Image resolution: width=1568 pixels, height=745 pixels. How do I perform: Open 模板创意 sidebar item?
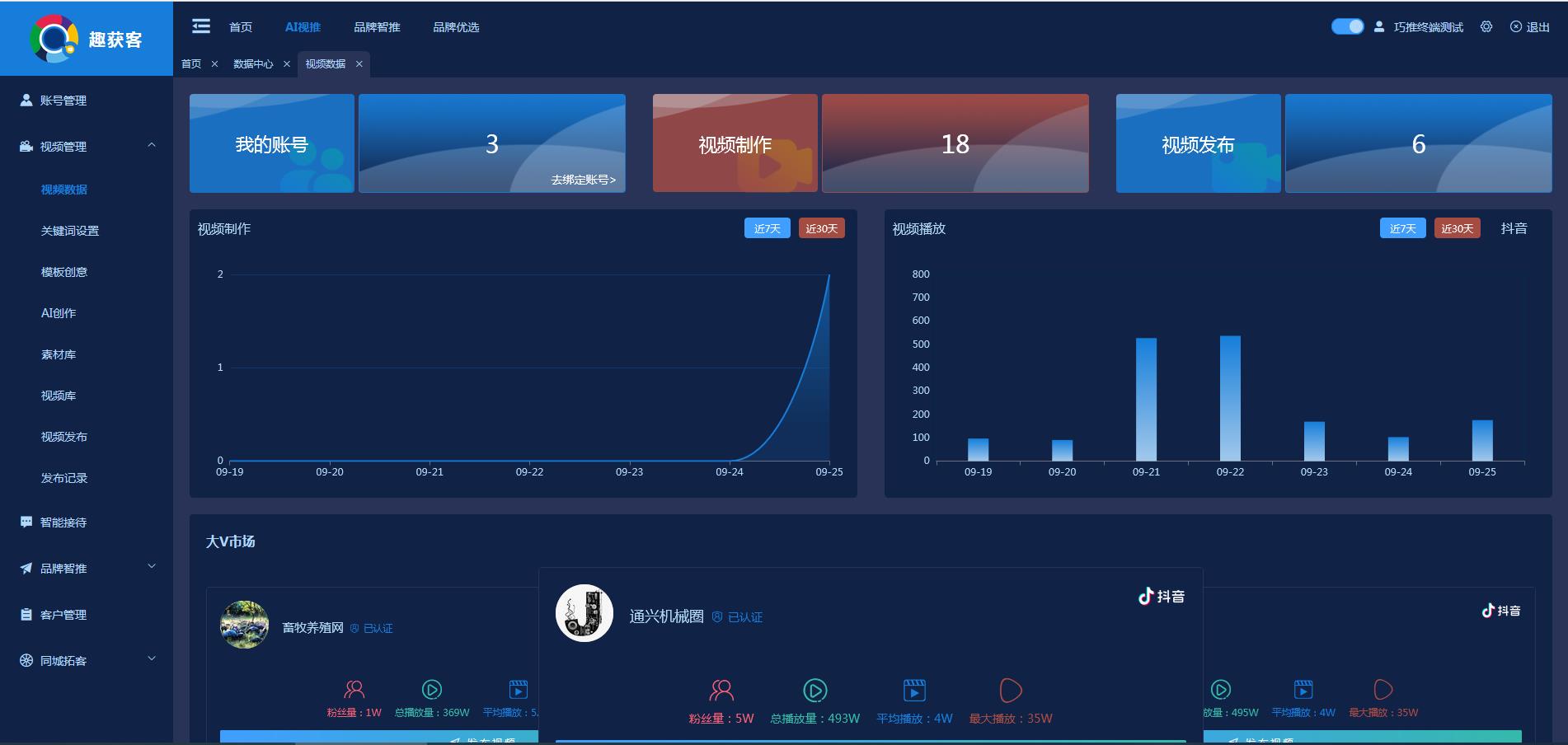pos(64,272)
